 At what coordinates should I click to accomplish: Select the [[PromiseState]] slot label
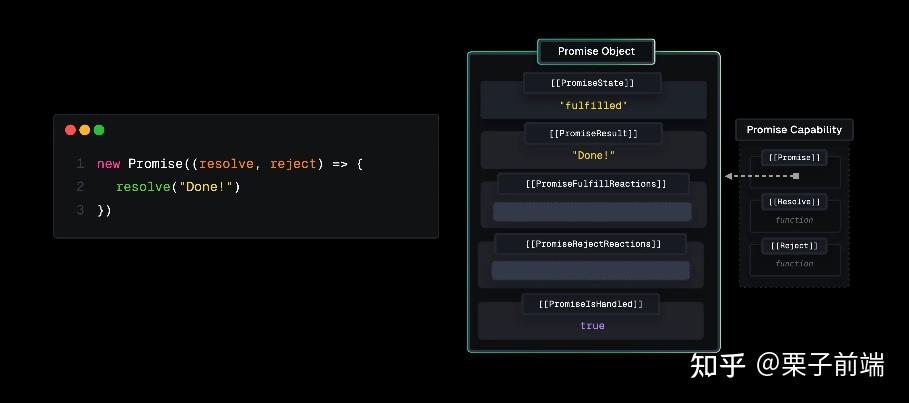(x=592, y=83)
